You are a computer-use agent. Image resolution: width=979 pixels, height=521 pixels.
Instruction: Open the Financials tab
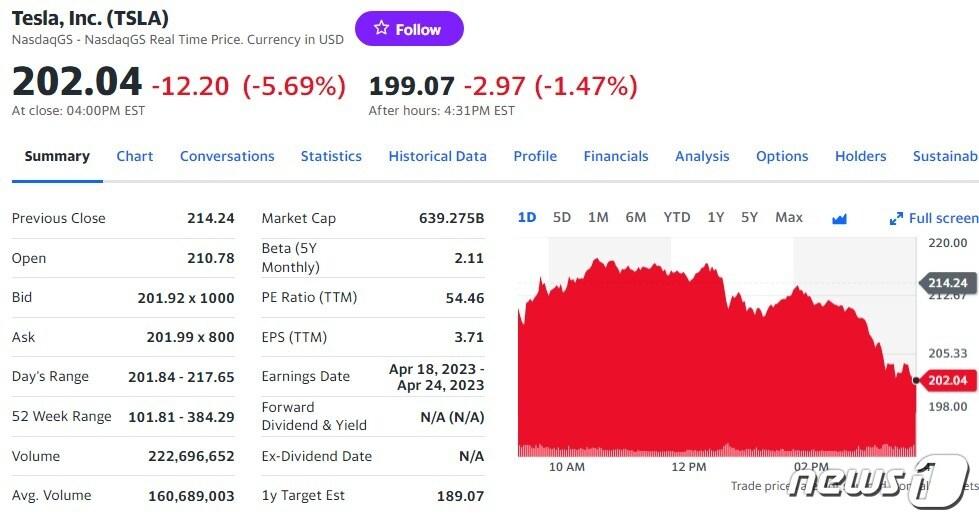pyautogui.click(x=616, y=156)
